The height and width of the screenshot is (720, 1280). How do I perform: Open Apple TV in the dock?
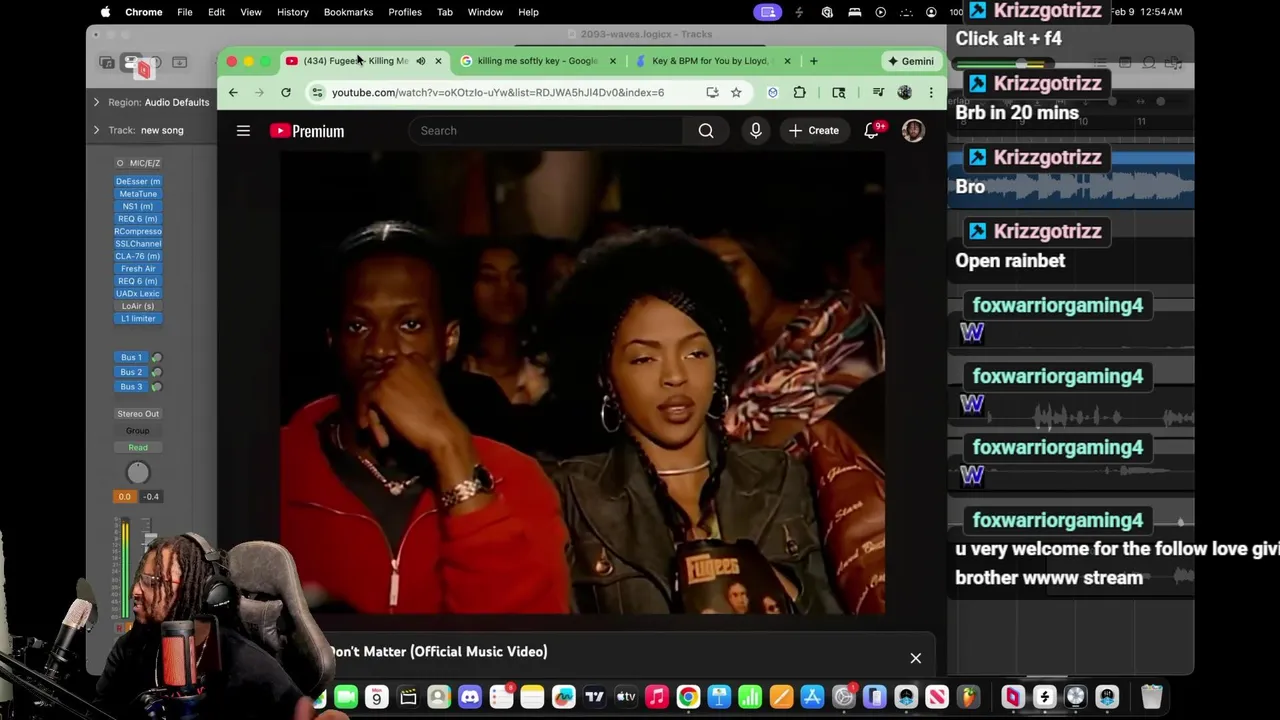626,697
